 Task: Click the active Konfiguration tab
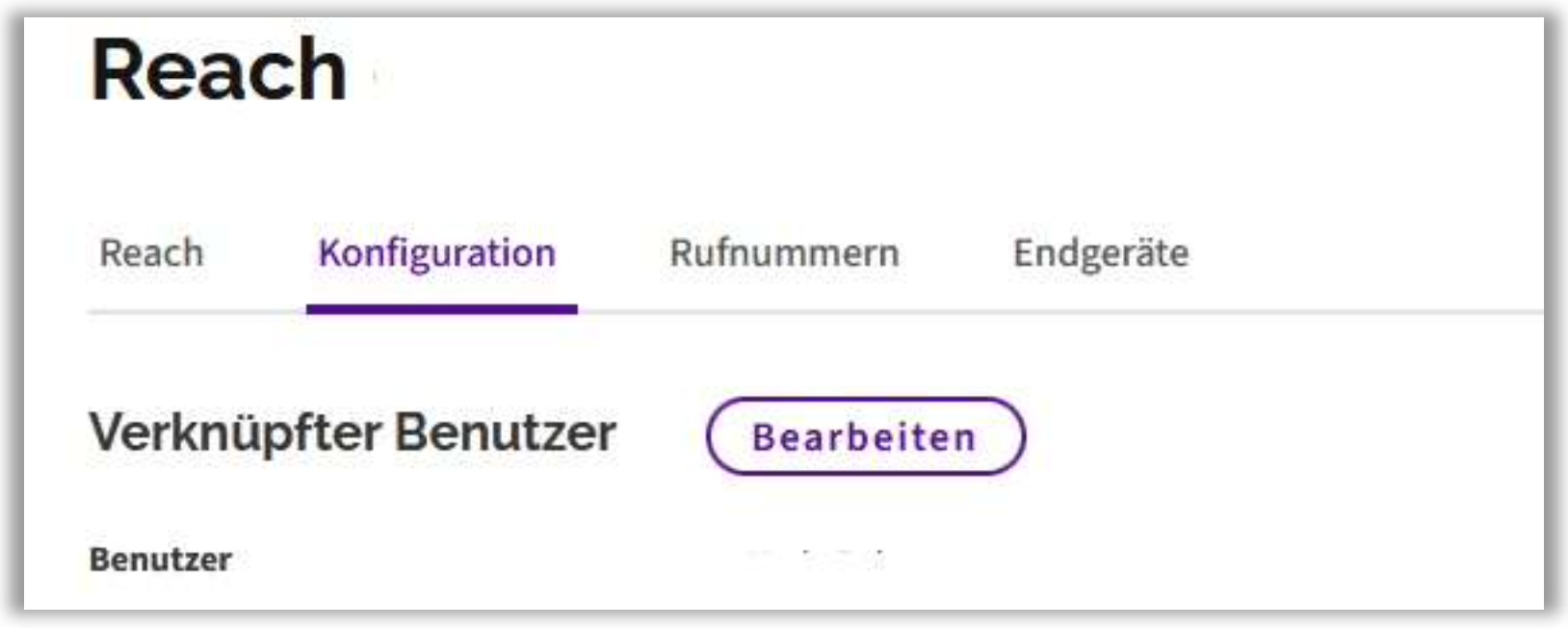(437, 253)
